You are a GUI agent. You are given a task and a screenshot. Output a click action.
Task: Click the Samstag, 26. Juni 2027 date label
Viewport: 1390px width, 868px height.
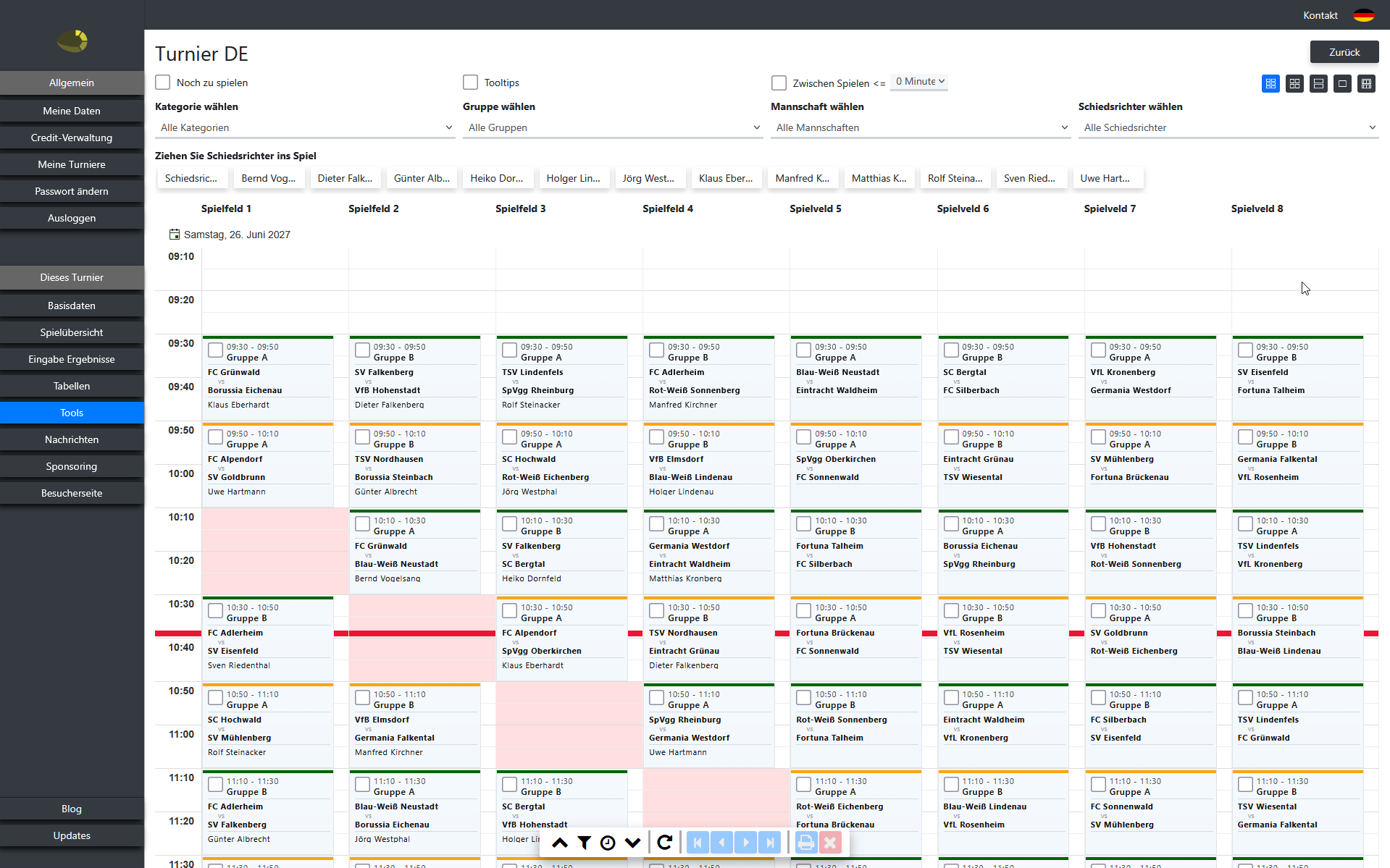(x=237, y=235)
